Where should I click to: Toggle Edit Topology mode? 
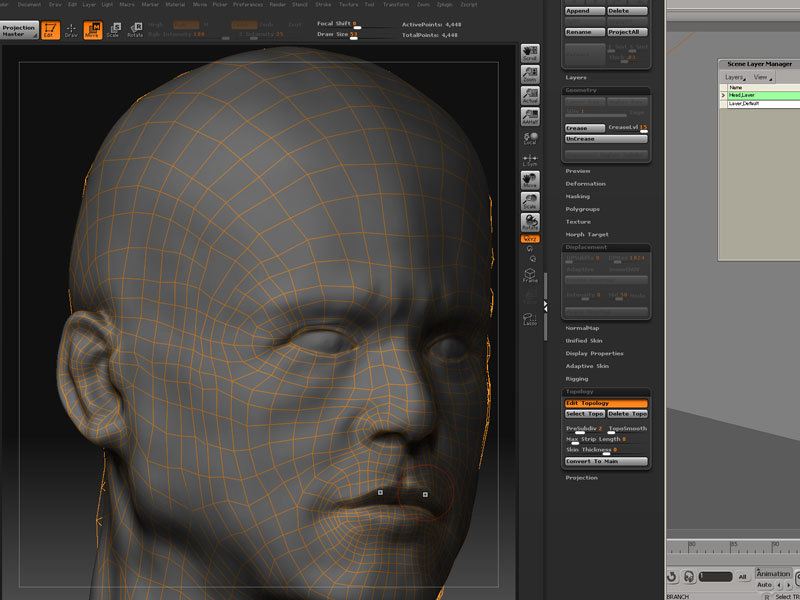606,403
